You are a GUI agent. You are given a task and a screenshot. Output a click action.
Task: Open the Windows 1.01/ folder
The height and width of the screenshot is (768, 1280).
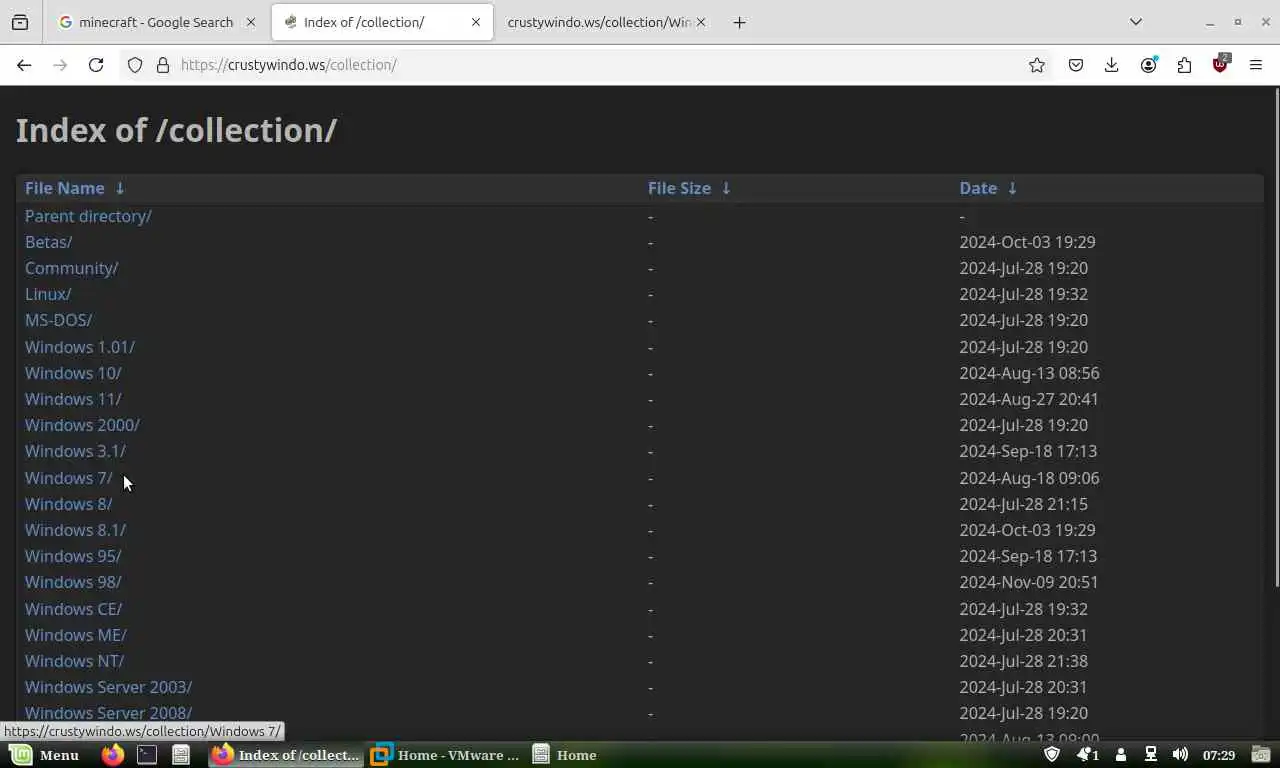[x=80, y=347]
